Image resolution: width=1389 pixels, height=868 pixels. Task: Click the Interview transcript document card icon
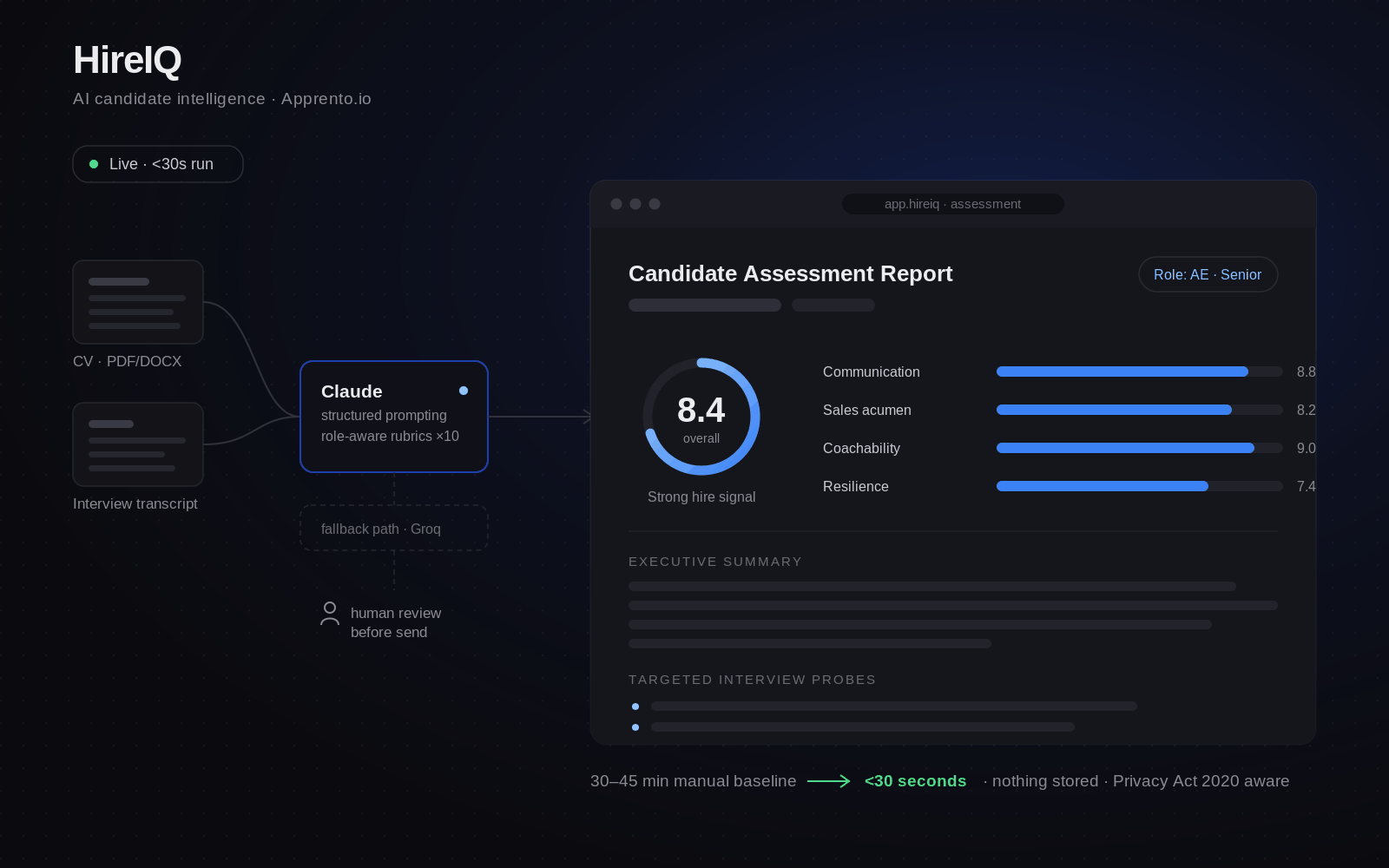(x=138, y=444)
